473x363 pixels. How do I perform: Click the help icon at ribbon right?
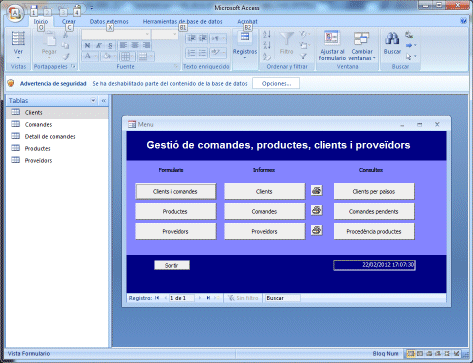pos(463,21)
